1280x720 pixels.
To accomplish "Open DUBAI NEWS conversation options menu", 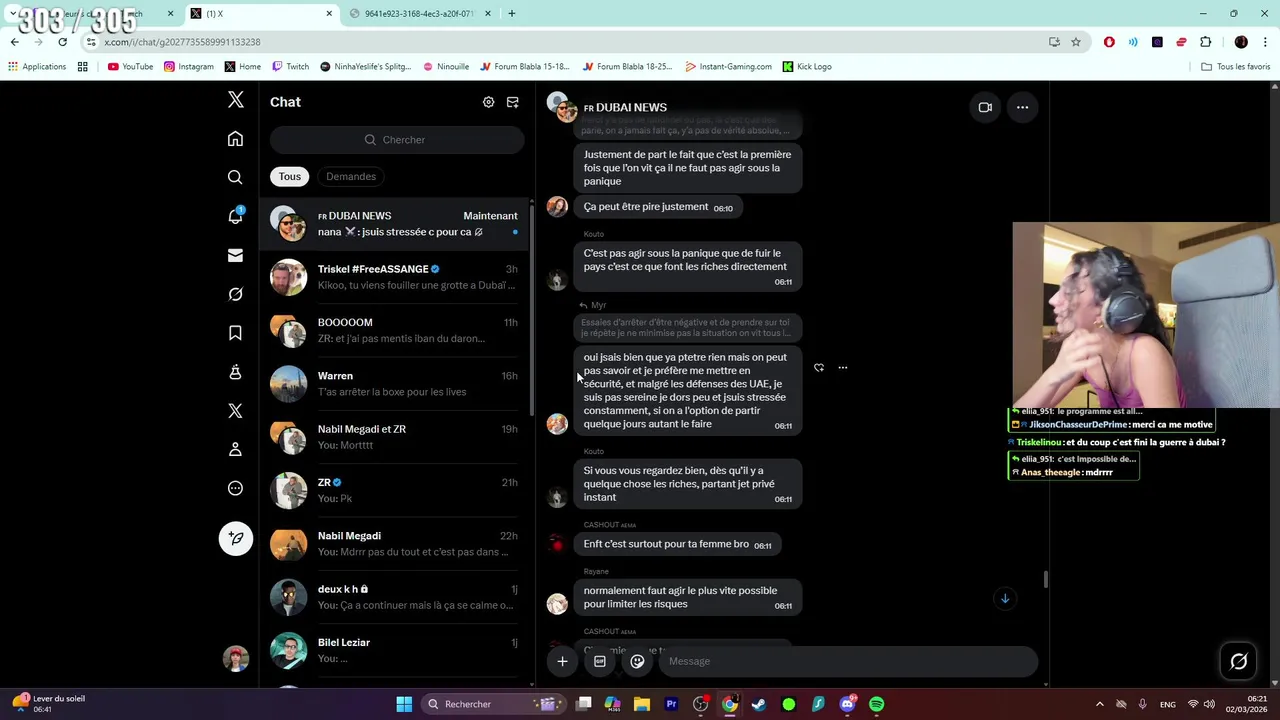I will point(1022,107).
